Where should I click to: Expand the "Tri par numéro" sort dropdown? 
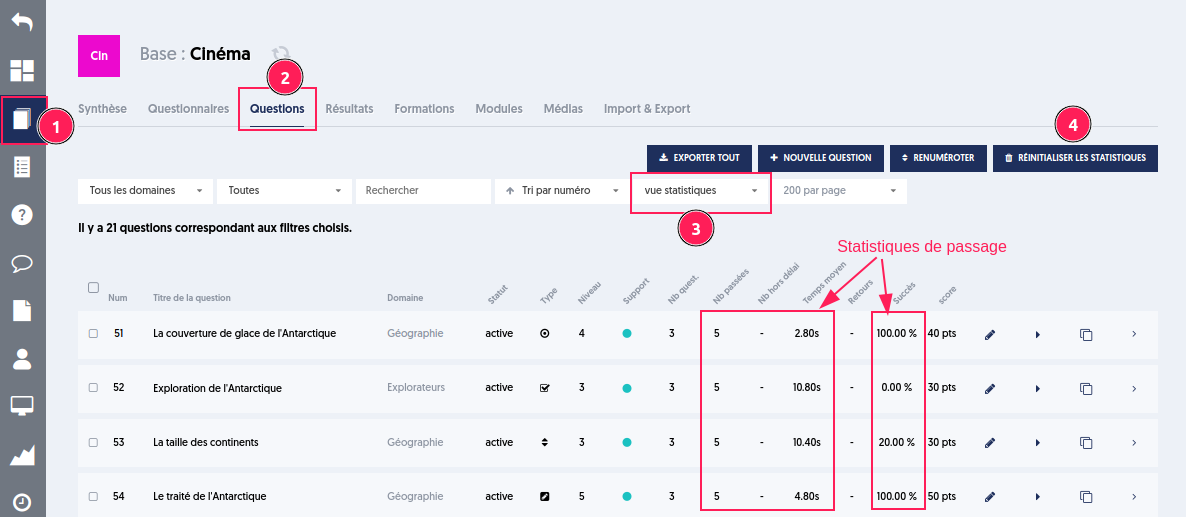(x=561, y=190)
